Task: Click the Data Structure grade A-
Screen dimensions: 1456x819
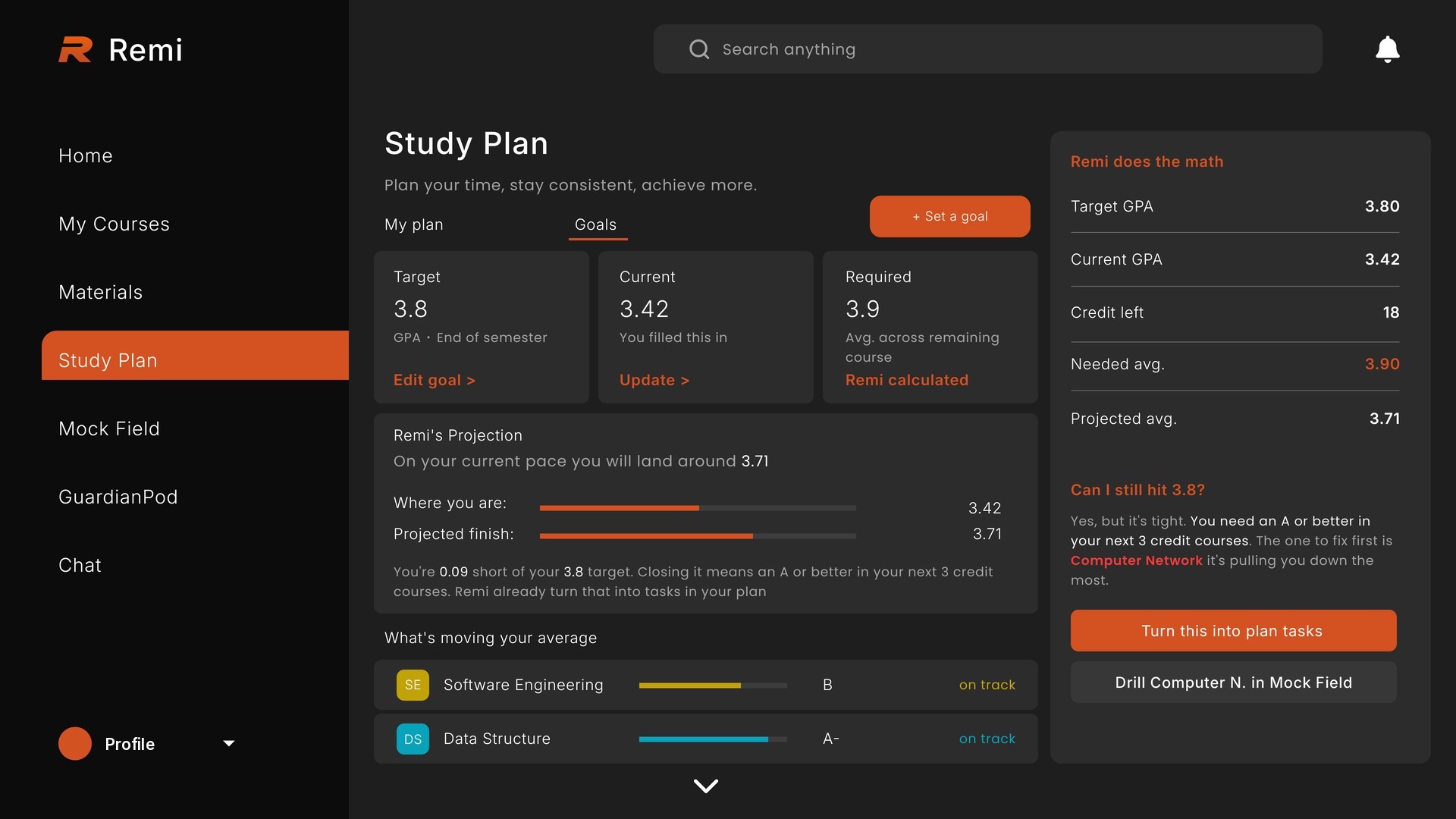Action: tap(830, 739)
